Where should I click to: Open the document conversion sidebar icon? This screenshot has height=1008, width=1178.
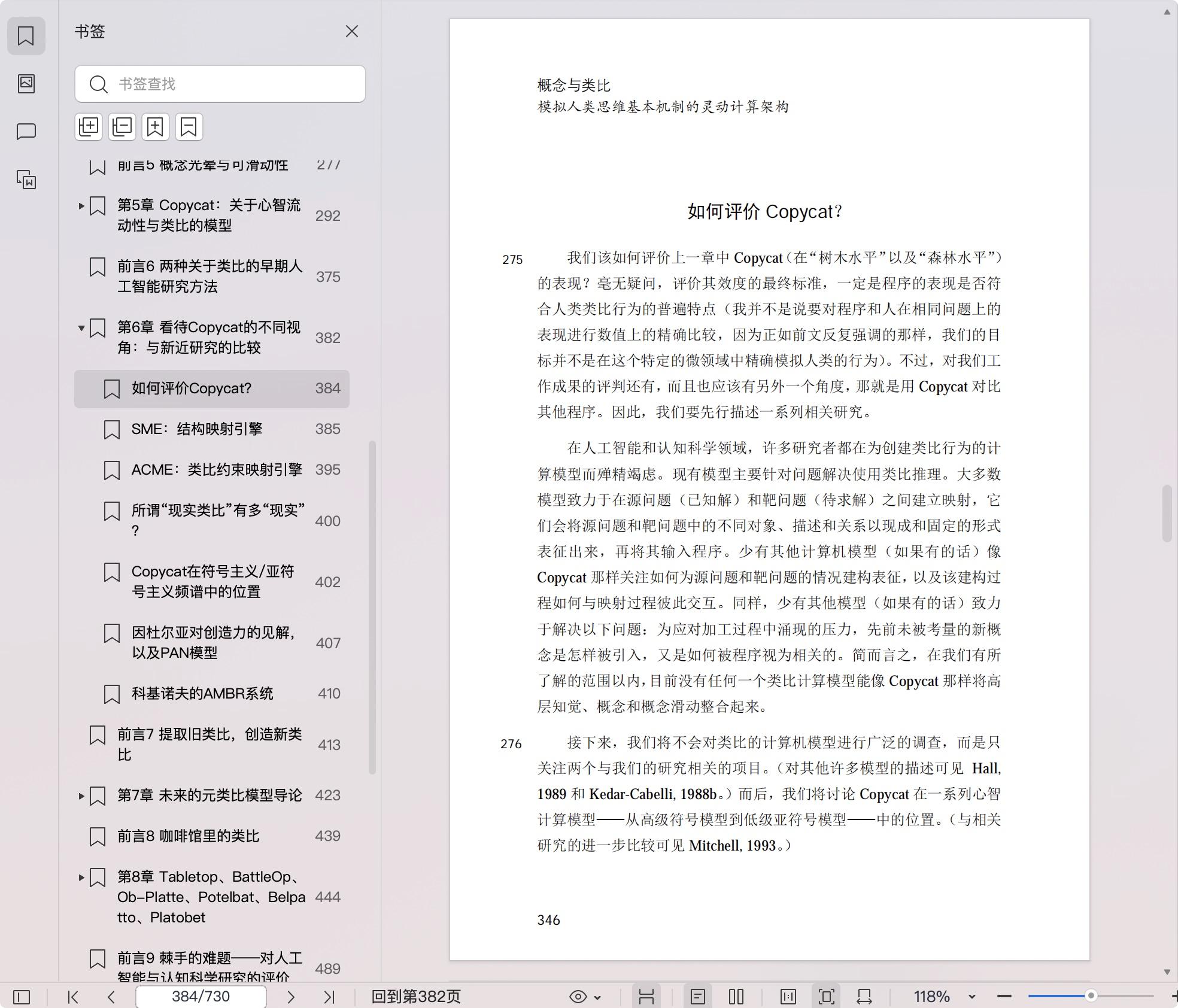(x=26, y=179)
